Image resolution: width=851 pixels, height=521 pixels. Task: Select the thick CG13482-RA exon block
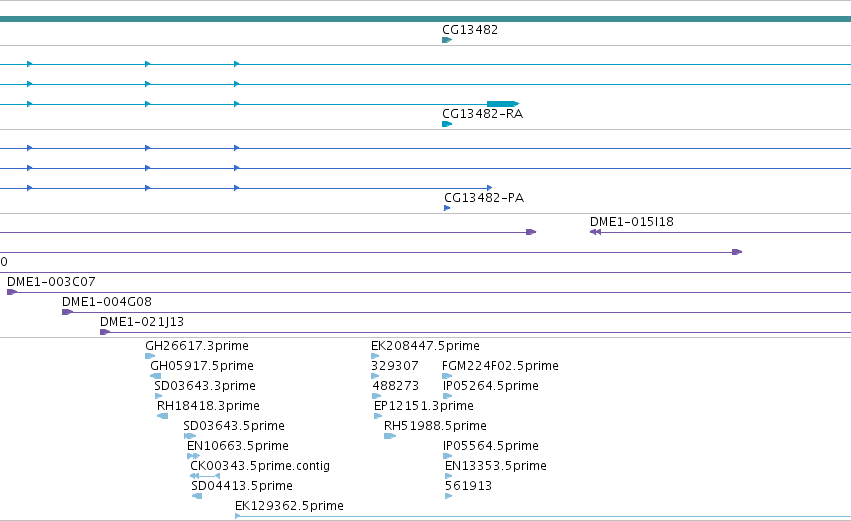(503, 104)
